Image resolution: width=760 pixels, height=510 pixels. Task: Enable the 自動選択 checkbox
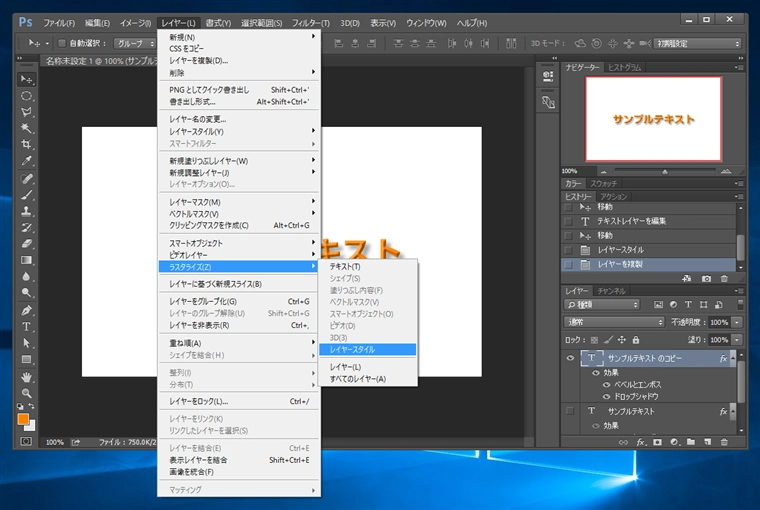pos(62,43)
